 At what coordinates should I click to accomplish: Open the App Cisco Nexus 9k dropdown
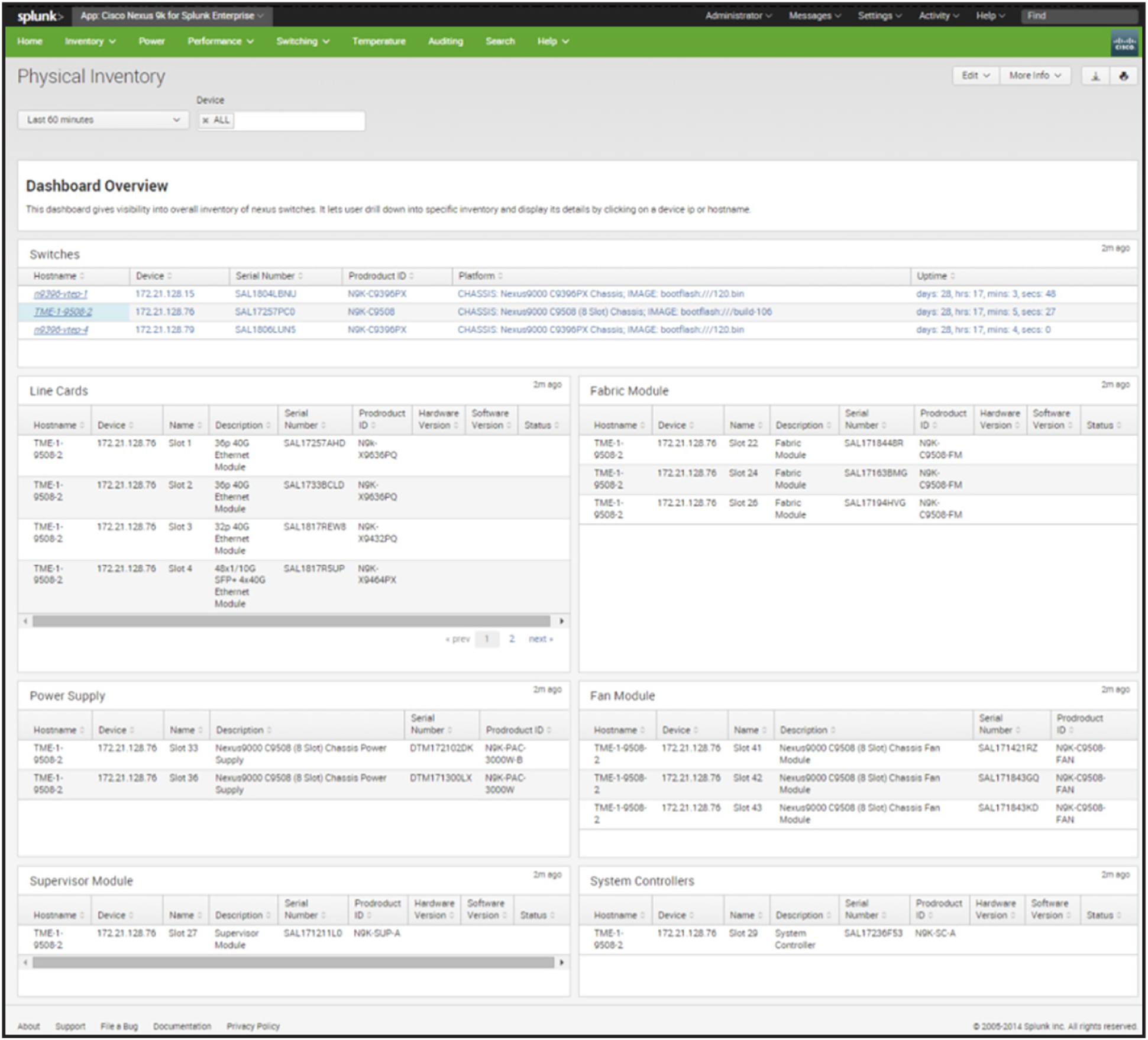(172, 16)
